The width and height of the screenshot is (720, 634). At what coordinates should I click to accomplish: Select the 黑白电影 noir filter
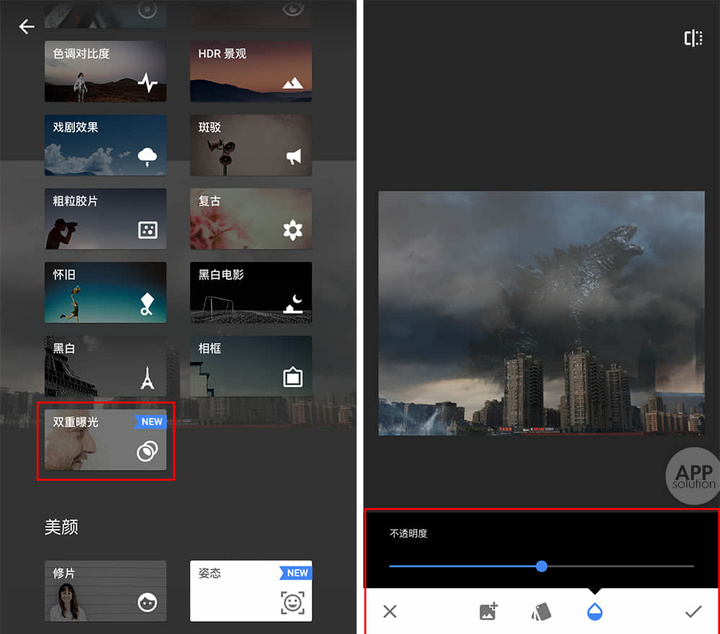250,292
